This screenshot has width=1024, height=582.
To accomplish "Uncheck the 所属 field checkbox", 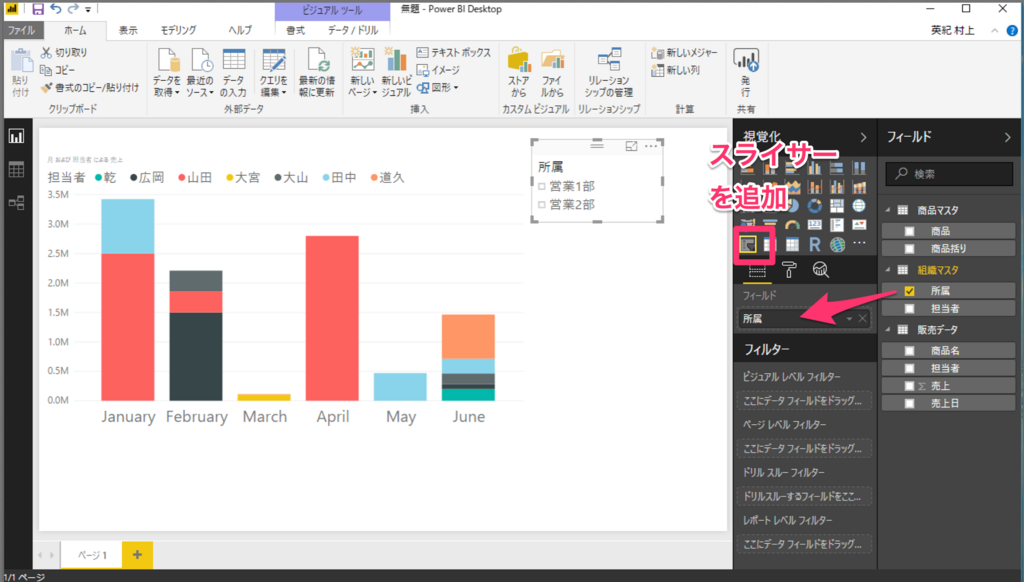I will point(909,291).
